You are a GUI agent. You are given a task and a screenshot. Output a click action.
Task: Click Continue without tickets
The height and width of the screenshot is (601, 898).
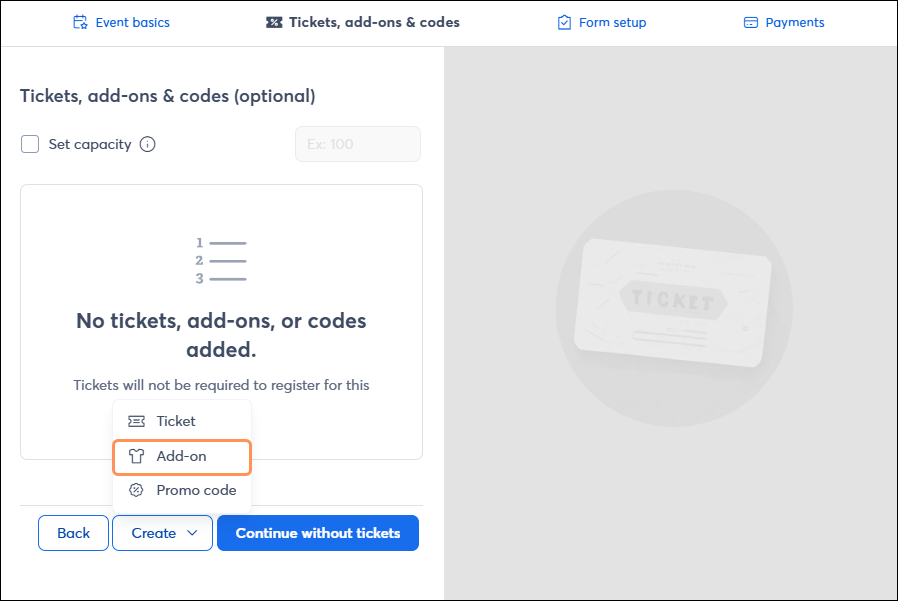(x=317, y=533)
